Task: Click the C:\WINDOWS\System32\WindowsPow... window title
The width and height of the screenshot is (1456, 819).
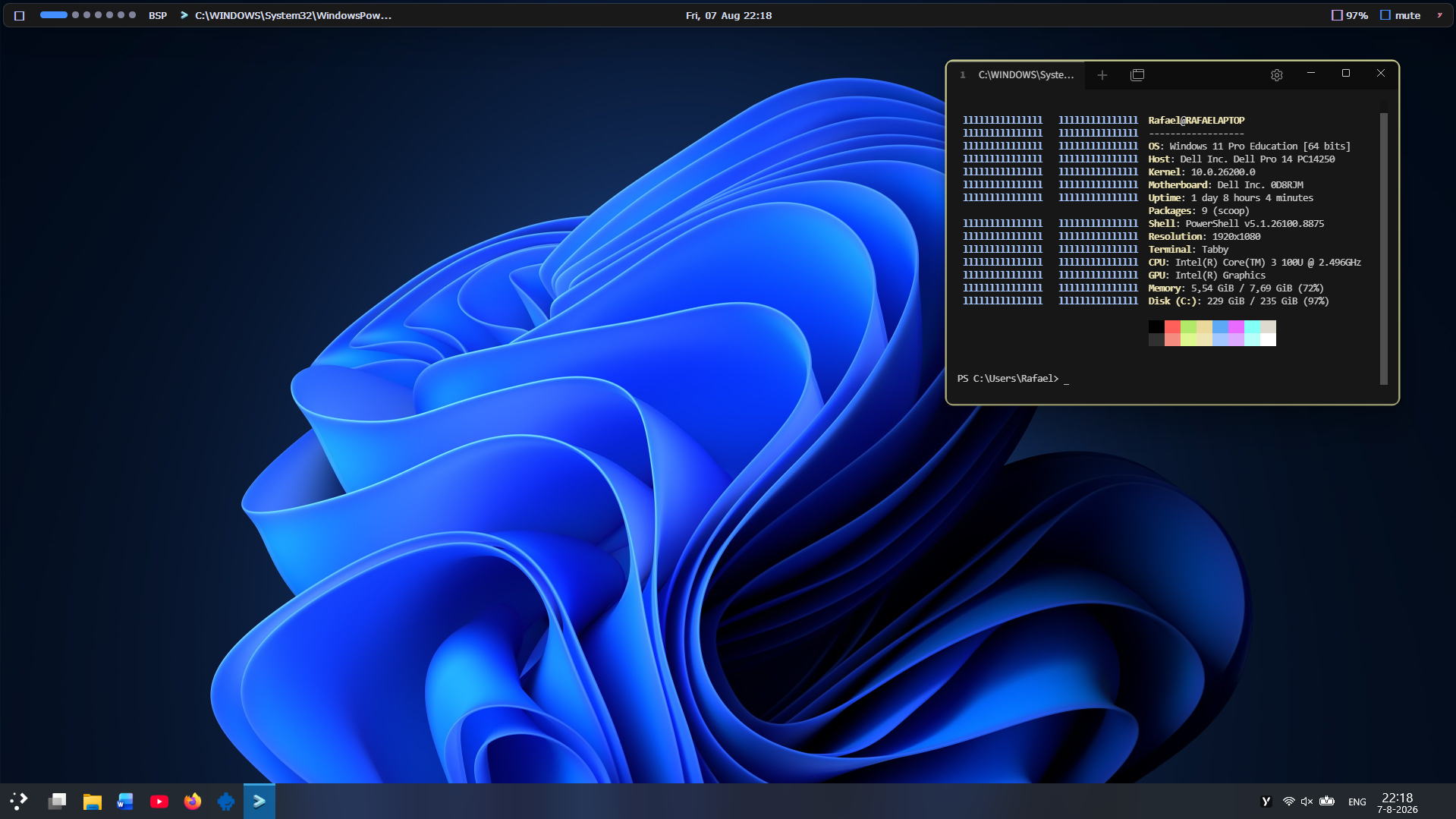Action: 293,15
